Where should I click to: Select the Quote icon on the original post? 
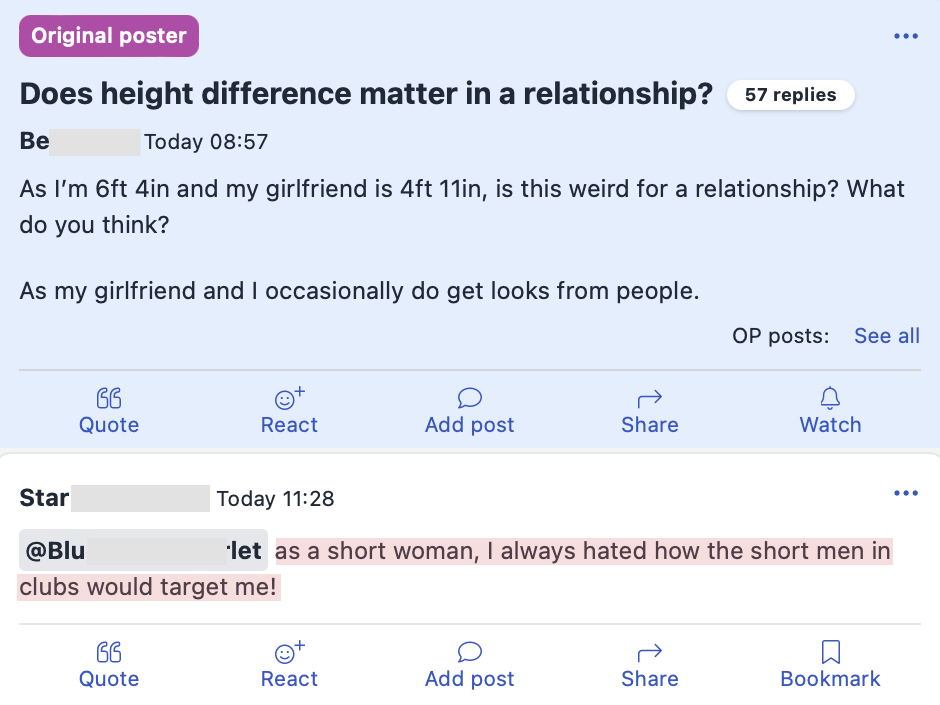click(108, 397)
